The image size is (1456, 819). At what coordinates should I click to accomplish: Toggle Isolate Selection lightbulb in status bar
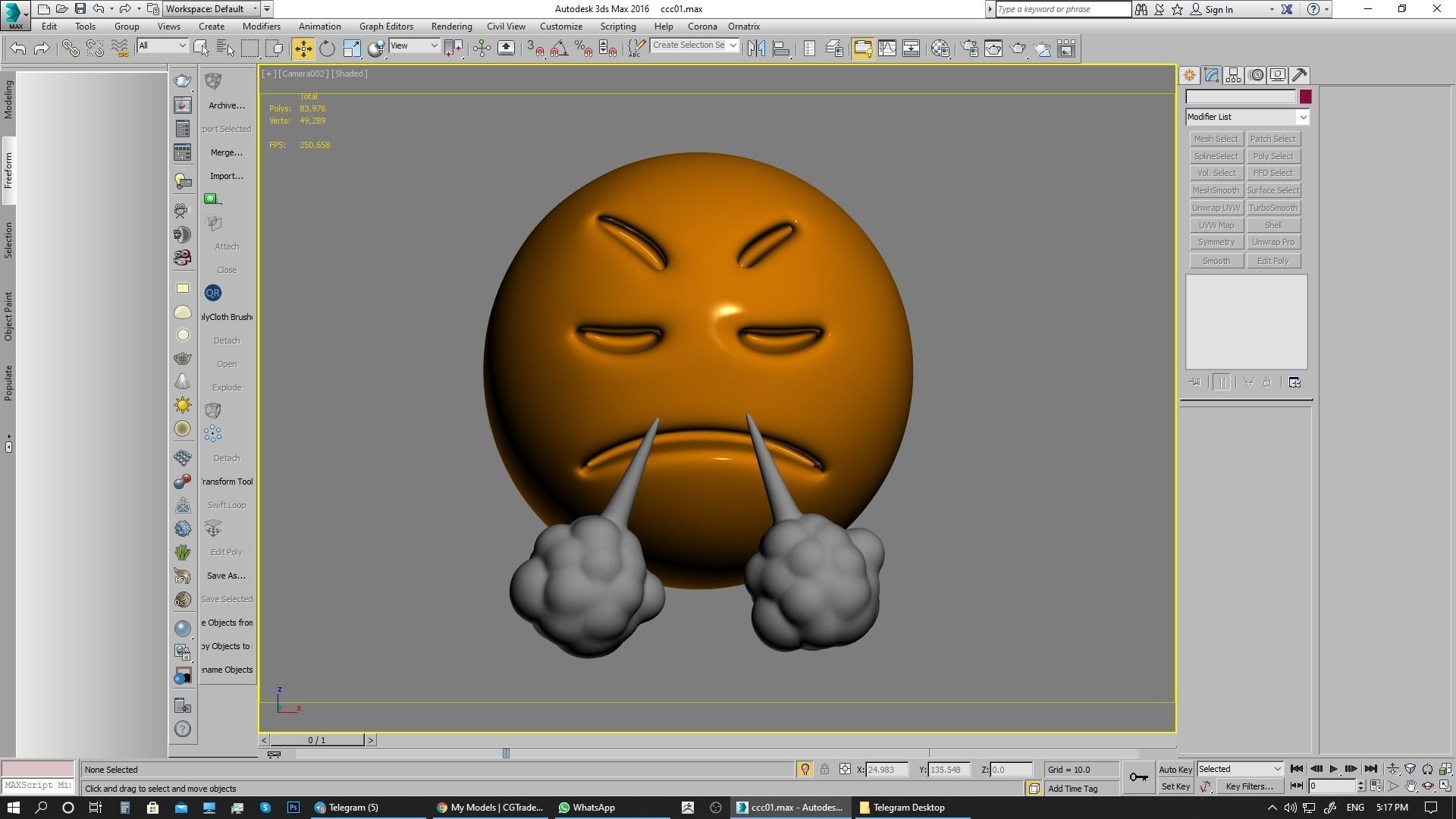point(805,769)
